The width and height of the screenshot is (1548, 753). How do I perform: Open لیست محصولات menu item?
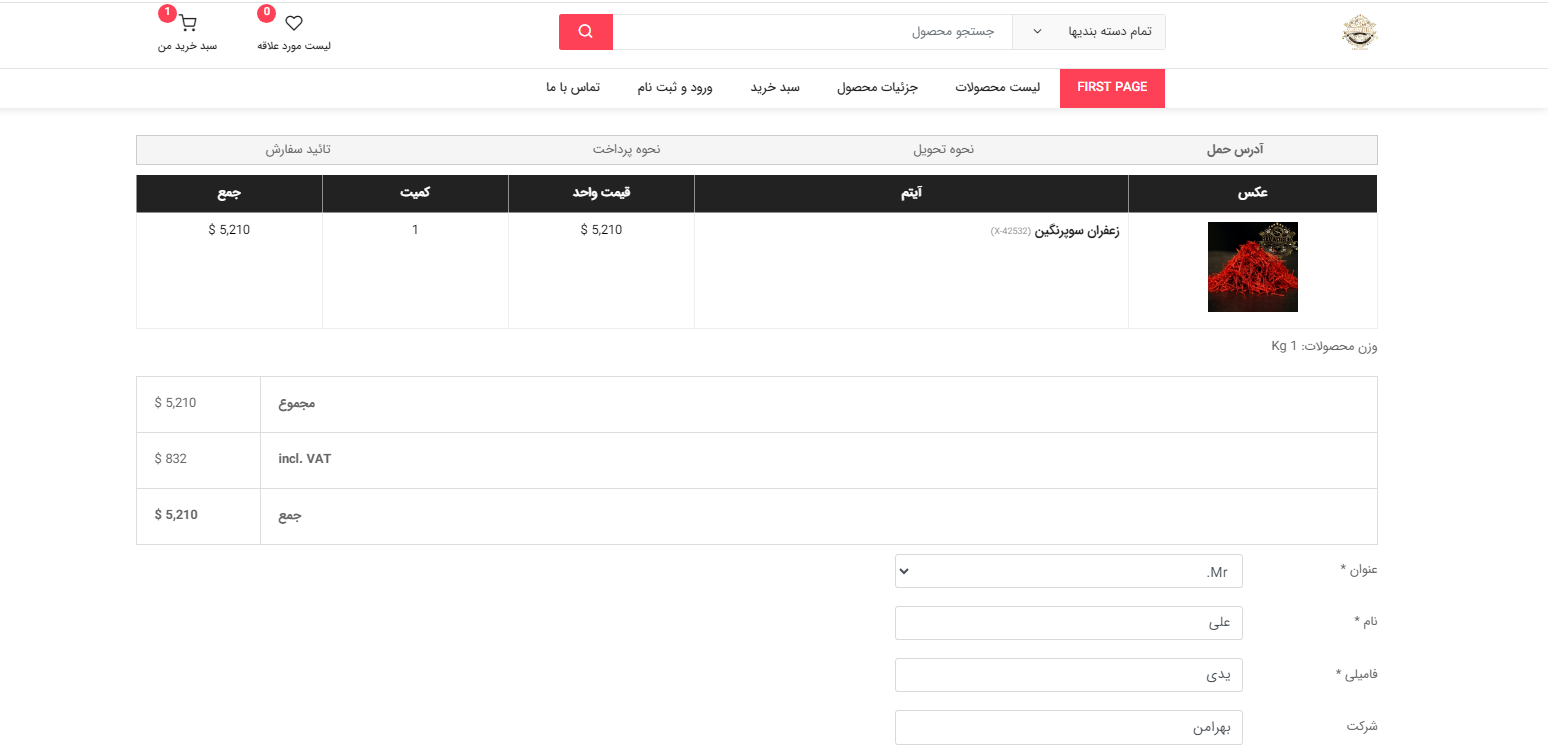click(x=997, y=88)
